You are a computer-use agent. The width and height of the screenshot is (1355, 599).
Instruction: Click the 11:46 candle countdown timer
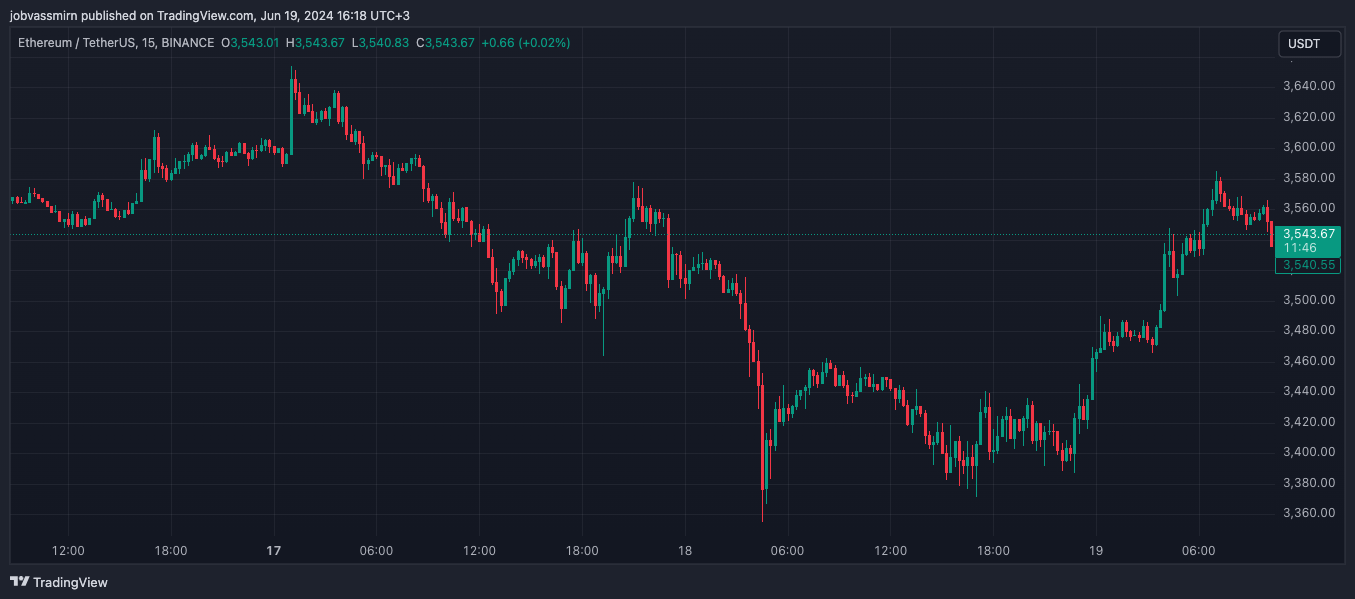[x=1300, y=248]
